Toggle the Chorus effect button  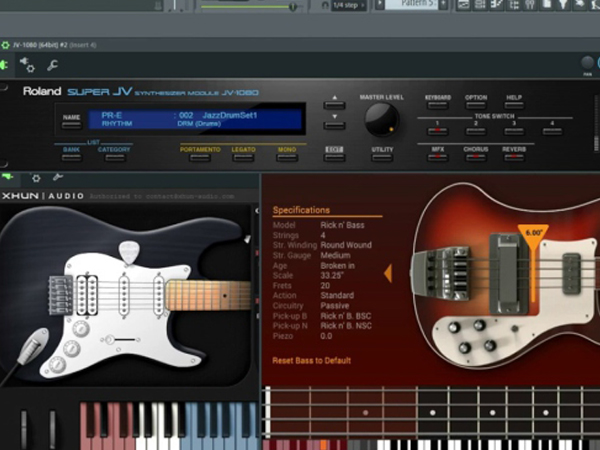point(476,157)
